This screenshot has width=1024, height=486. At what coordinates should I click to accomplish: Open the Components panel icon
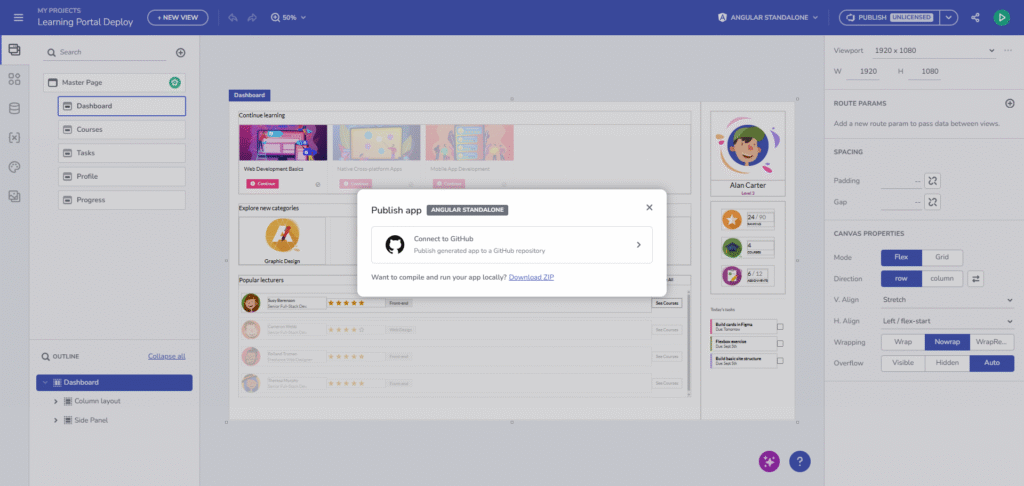[14, 79]
